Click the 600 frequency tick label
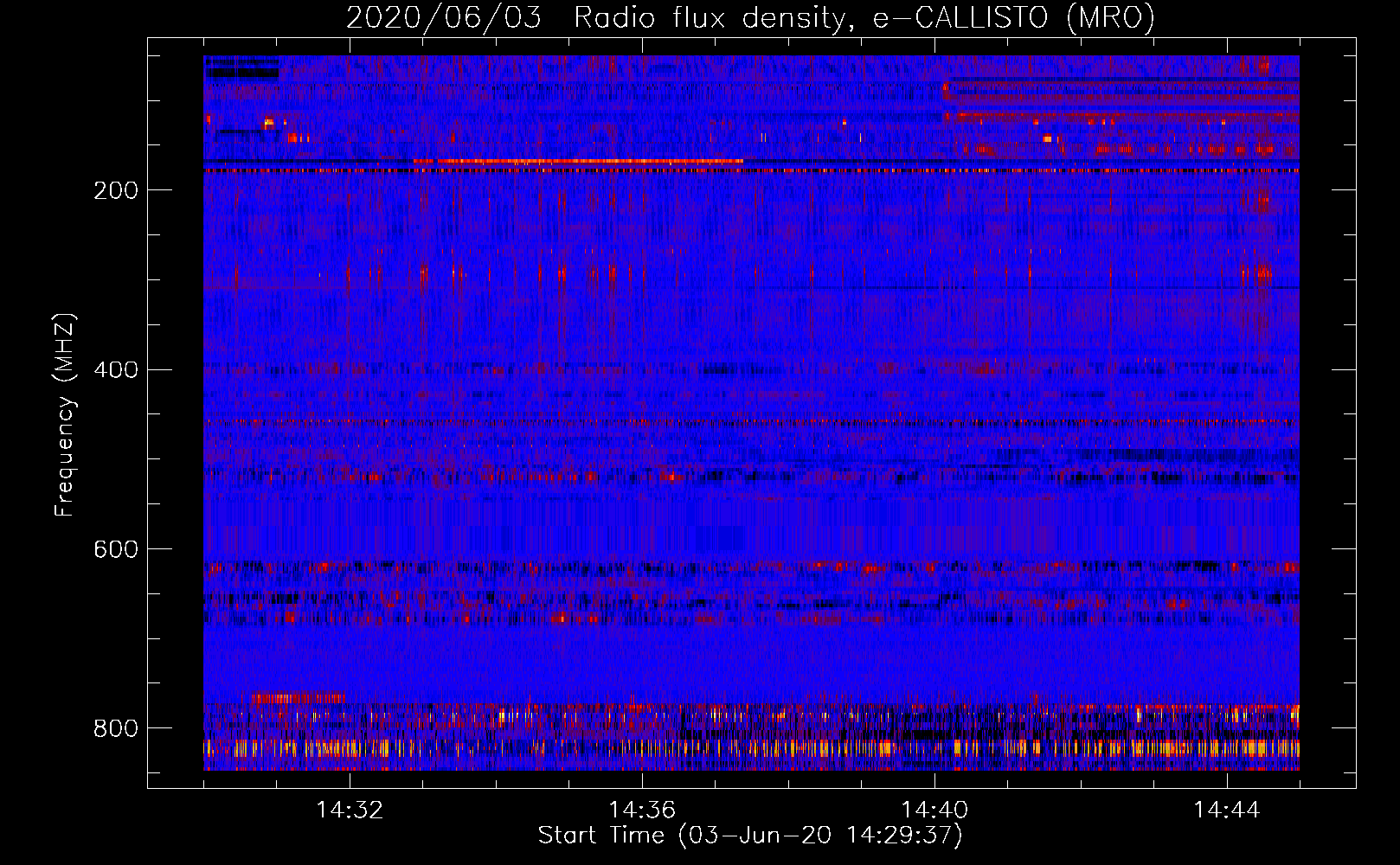Viewport: 1400px width, 865px height. tap(116, 550)
